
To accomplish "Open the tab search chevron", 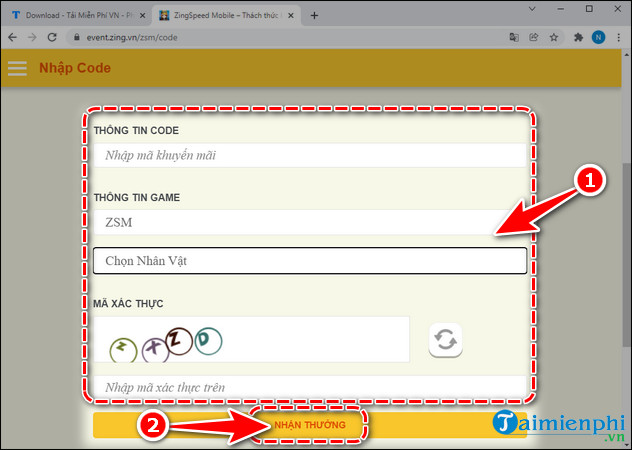I will tap(532, 9).
